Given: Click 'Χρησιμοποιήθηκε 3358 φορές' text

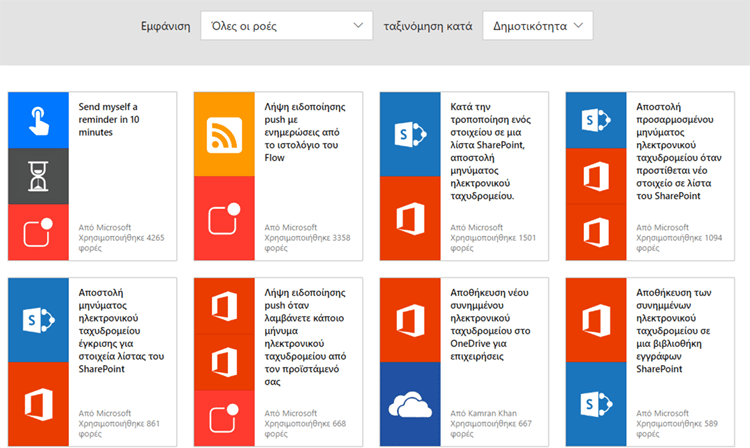Looking at the screenshot, I should 307,243.
